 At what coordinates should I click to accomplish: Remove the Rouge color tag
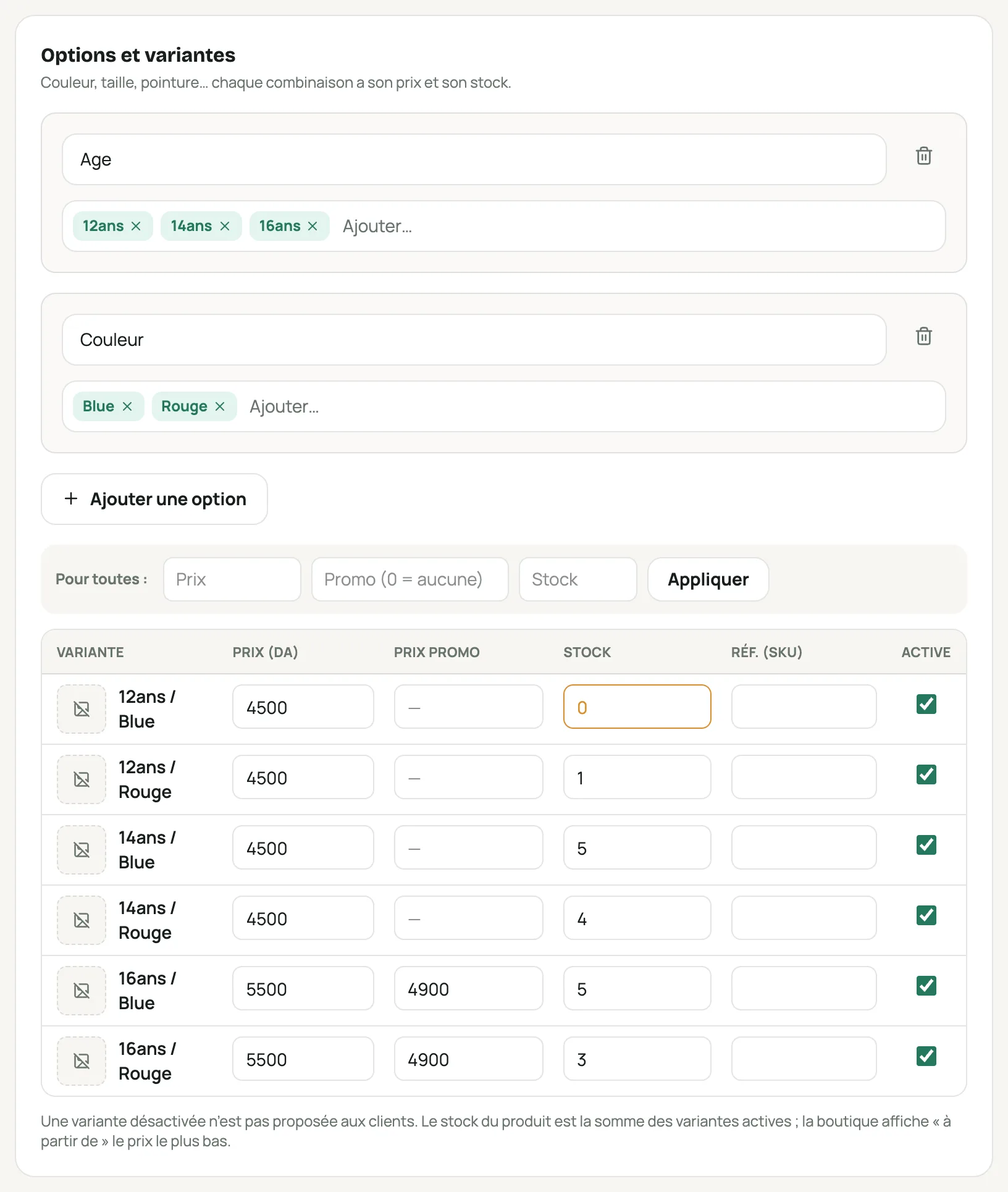[x=220, y=406]
